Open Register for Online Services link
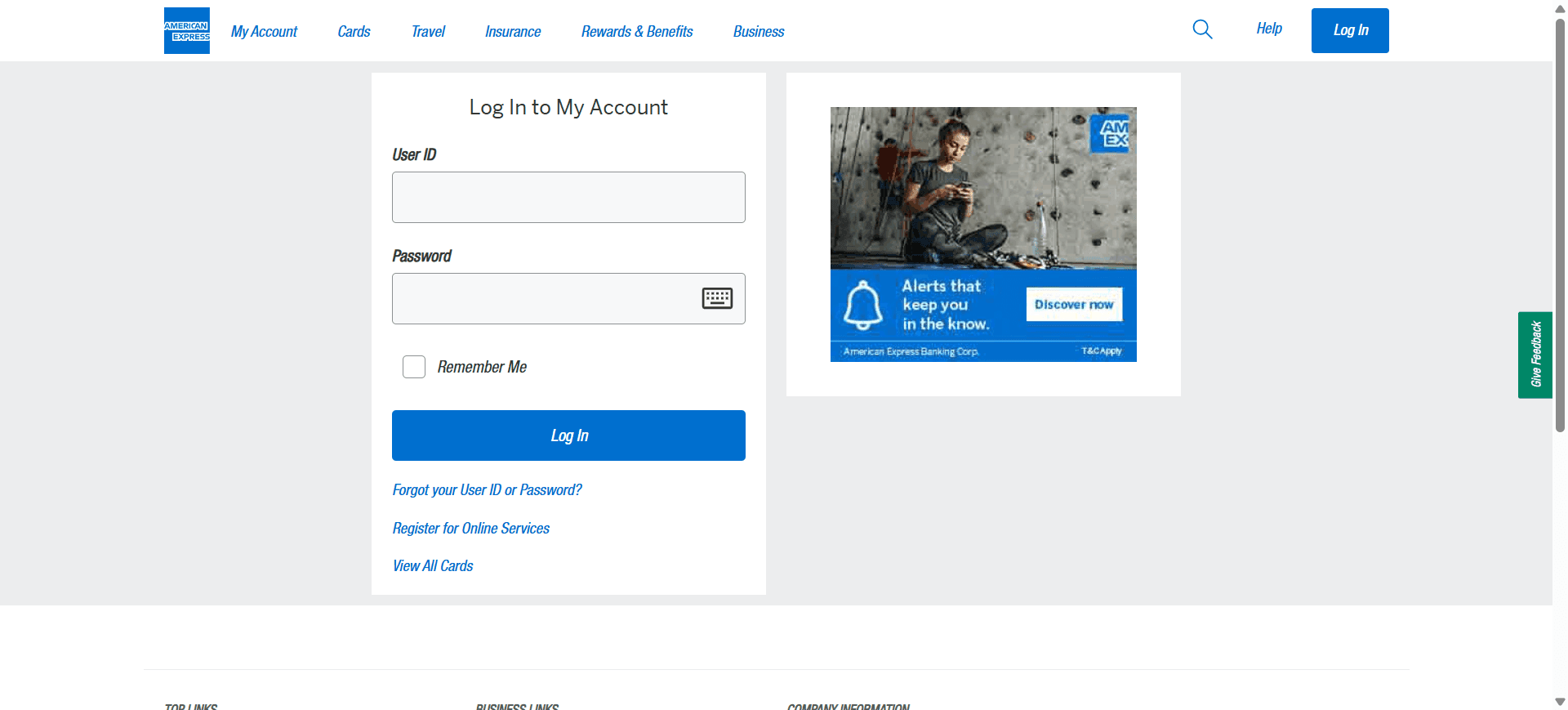This screenshot has width=1568, height=710. pos(471,528)
